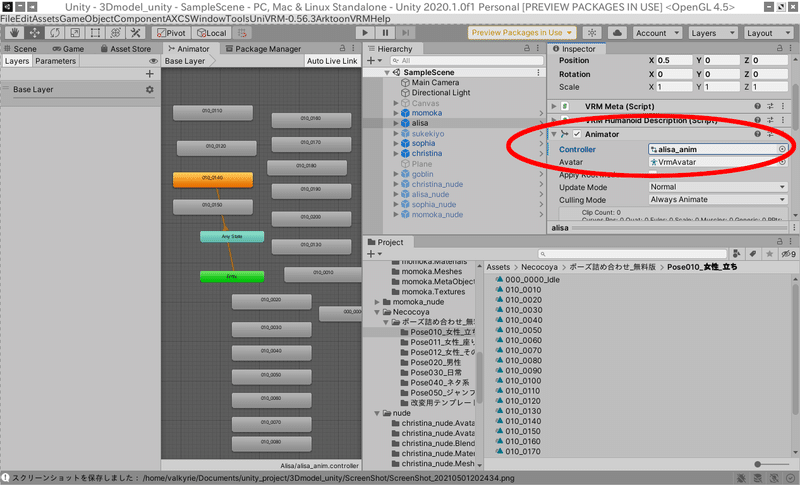Open Culling Mode dropdown

(x=718, y=199)
